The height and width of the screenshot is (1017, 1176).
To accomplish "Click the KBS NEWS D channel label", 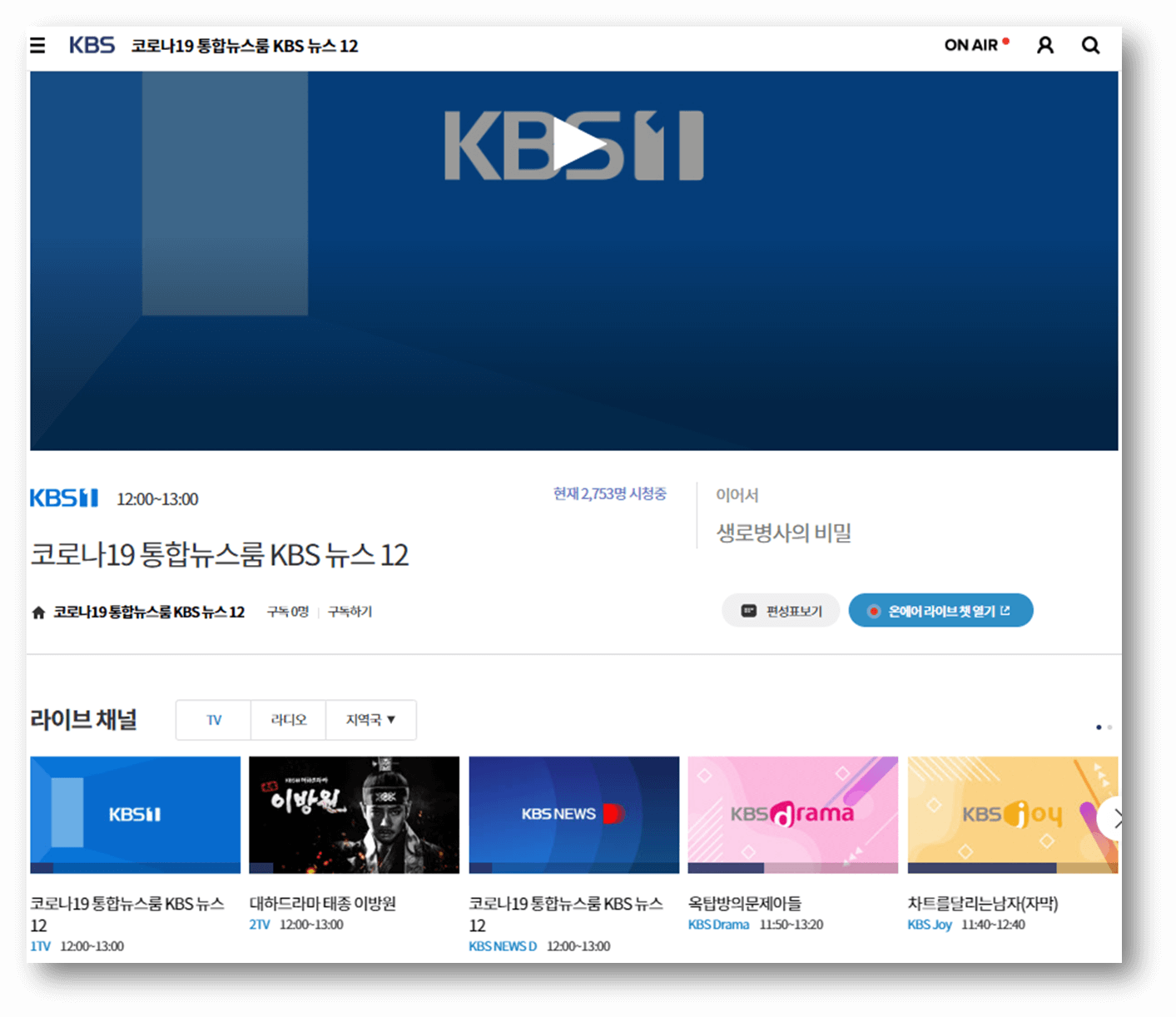I will pyautogui.click(x=503, y=946).
